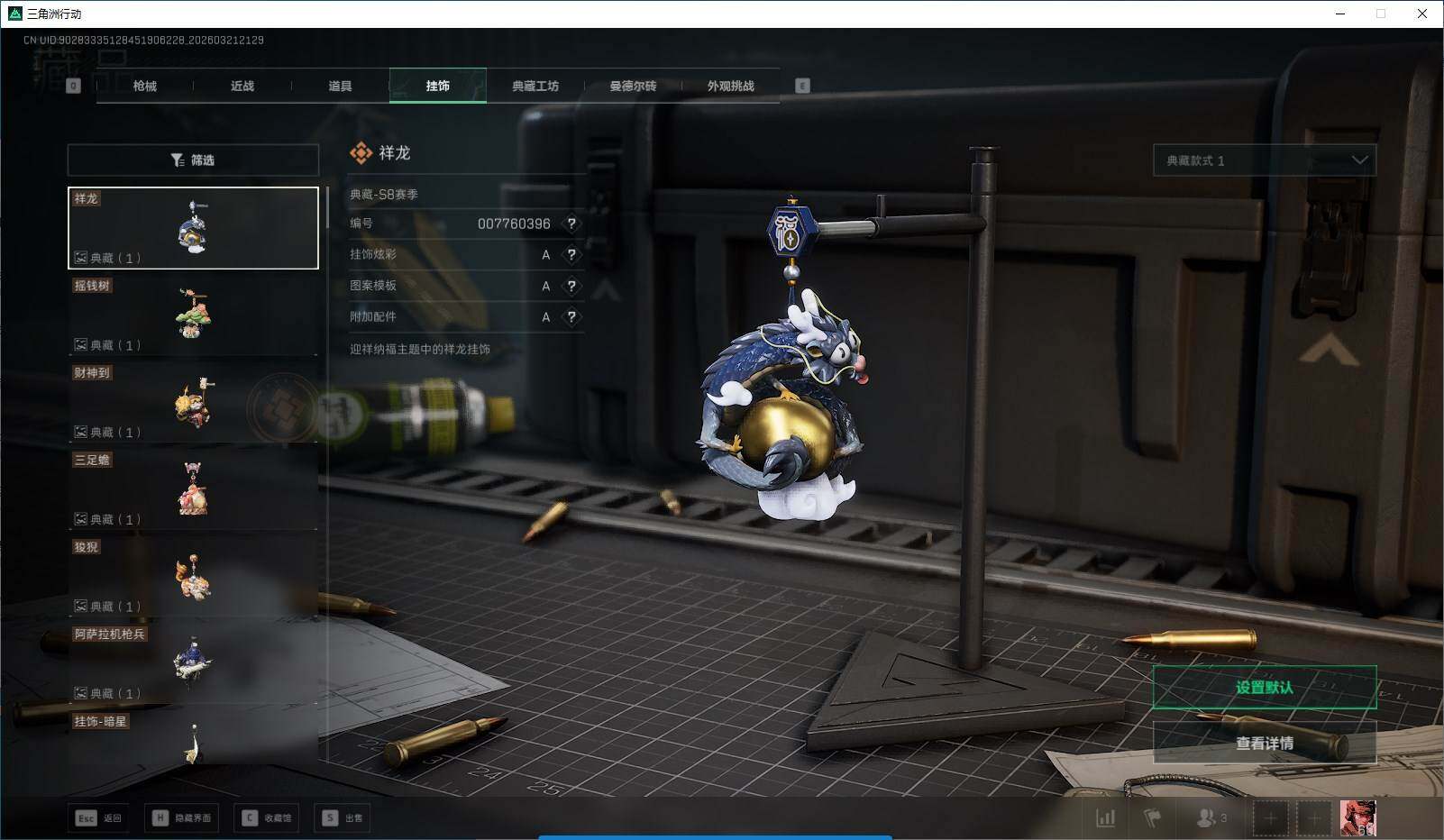Switch to the 近战 tab

(242, 86)
